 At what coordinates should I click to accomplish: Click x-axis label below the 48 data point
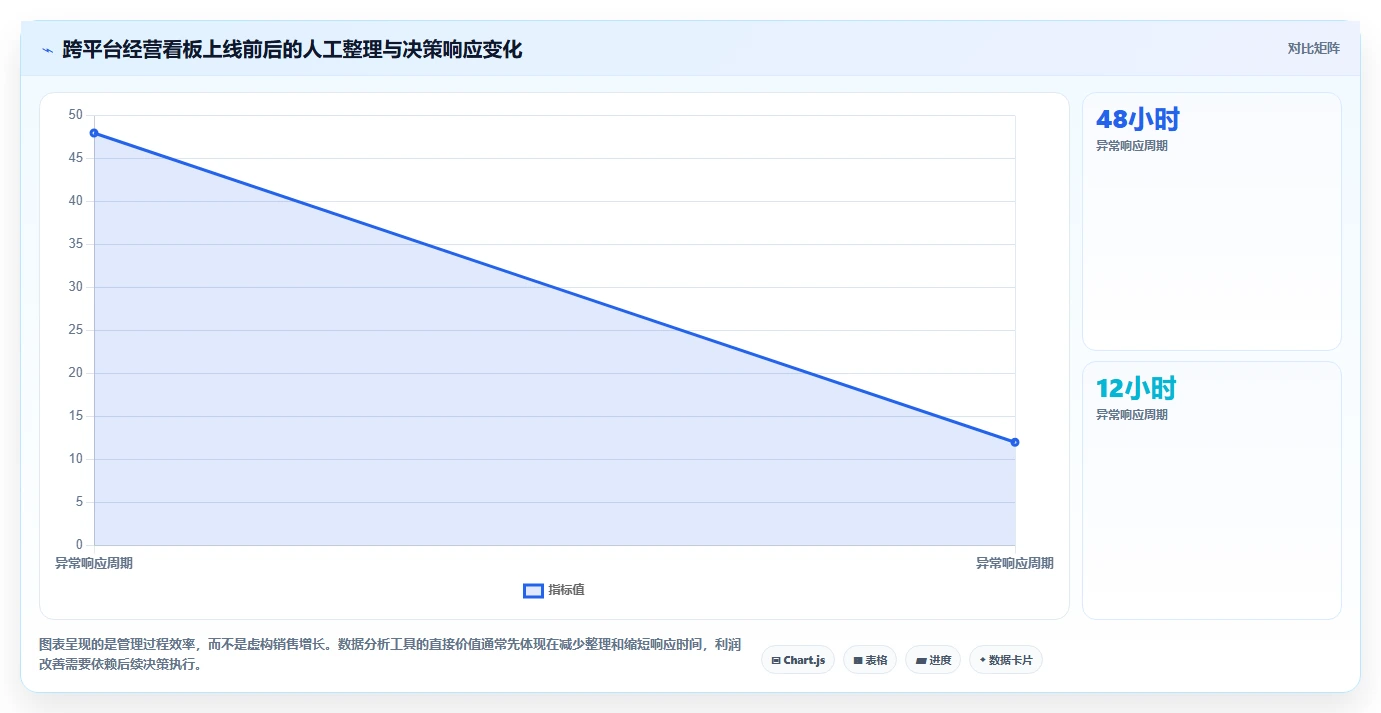pyautogui.click(x=94, y=564)
